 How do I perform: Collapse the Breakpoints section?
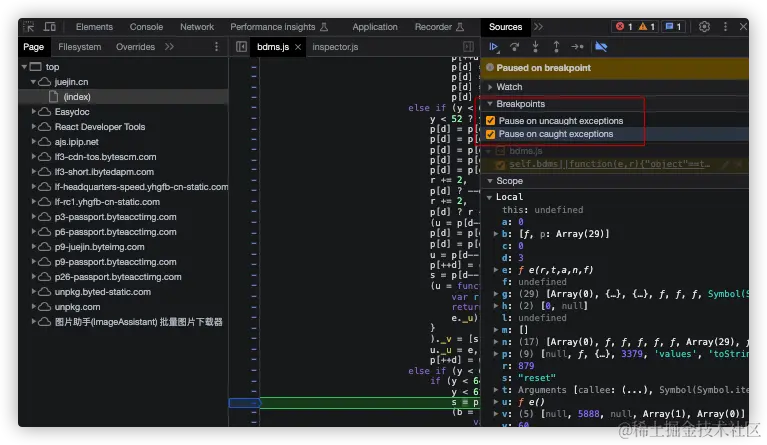[x=490, y=104]
